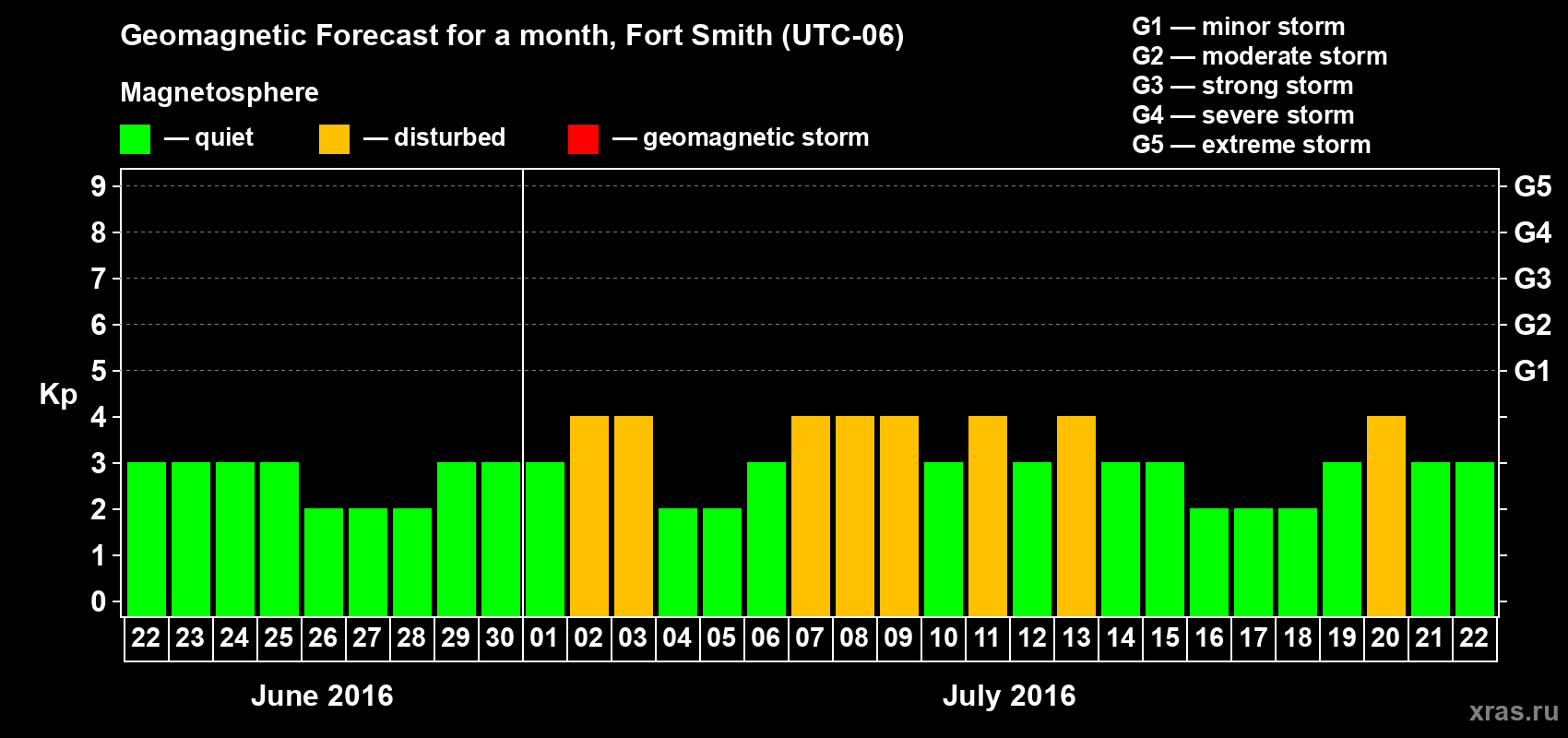Click the geomagnetic storm legend label
Screen dimensions: 1568x738
[x=756, y=138]
